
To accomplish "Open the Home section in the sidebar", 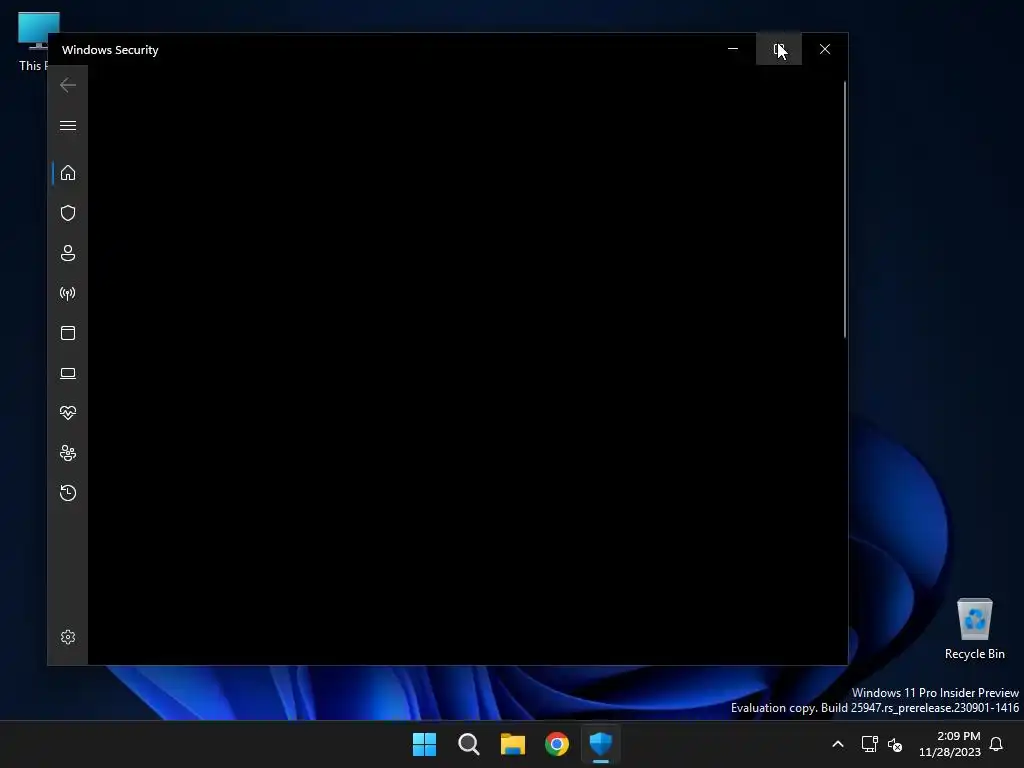I will point(68,173).
